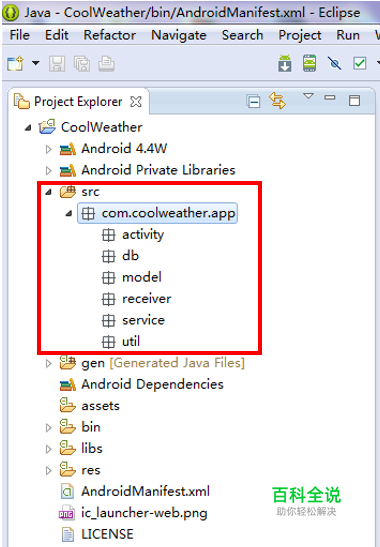This screenshot has height=547, width=380.
Task: Select the service package
Action: pos(143,320)
